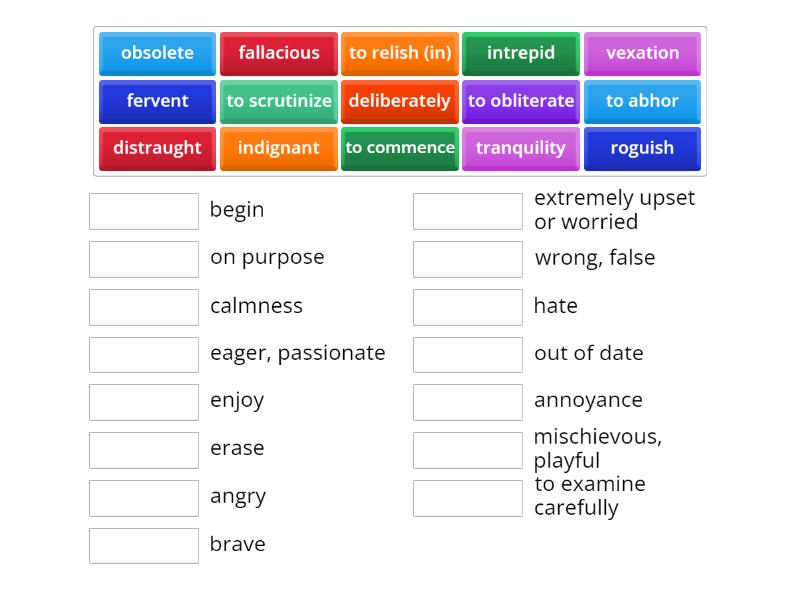Click the 'deliberately' word tile
Screen dimensions: 800x600
point(400,101)
